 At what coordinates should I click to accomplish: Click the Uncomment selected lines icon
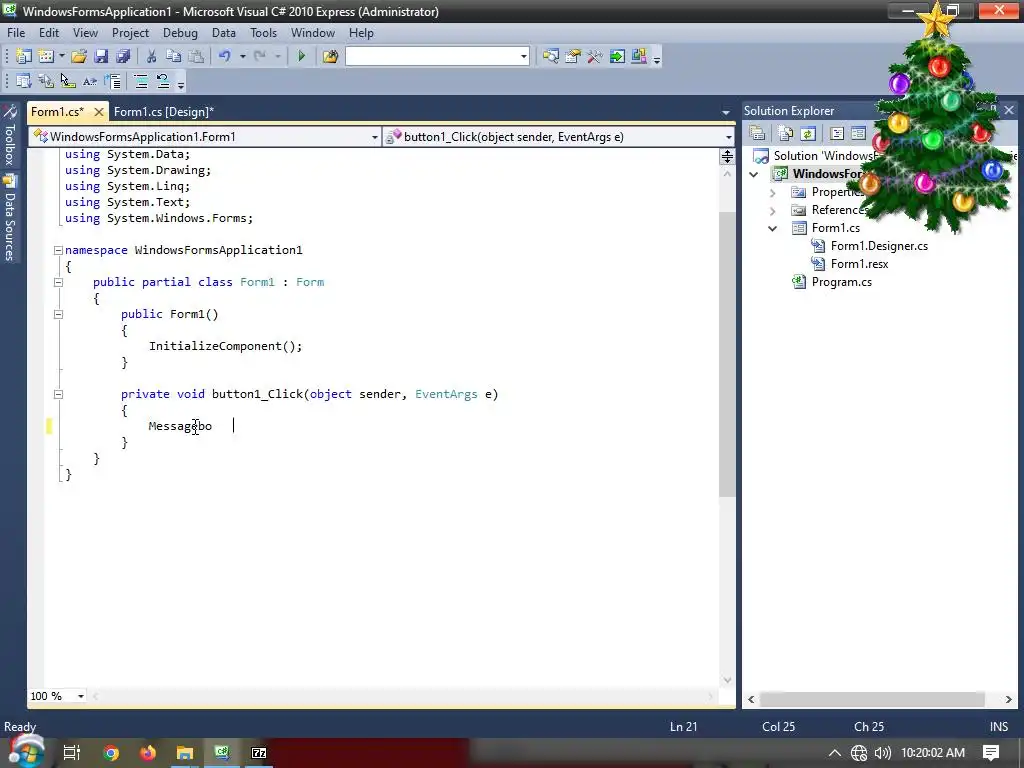[x=163, y=82]
